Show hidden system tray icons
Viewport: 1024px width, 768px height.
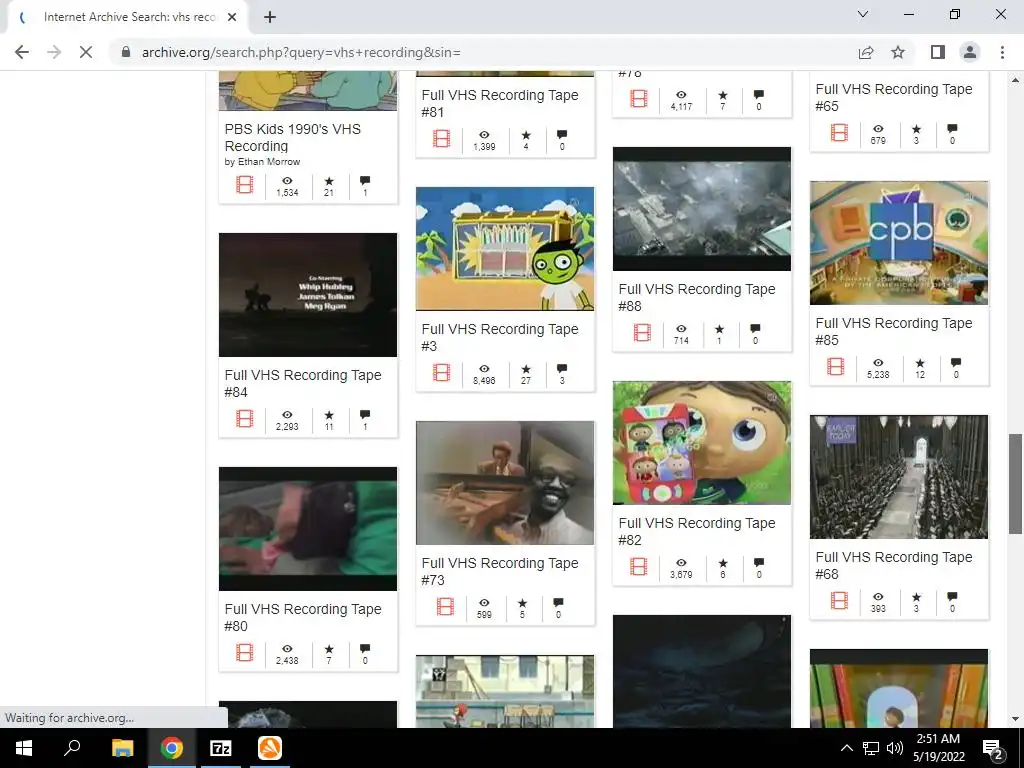(846, 748)
